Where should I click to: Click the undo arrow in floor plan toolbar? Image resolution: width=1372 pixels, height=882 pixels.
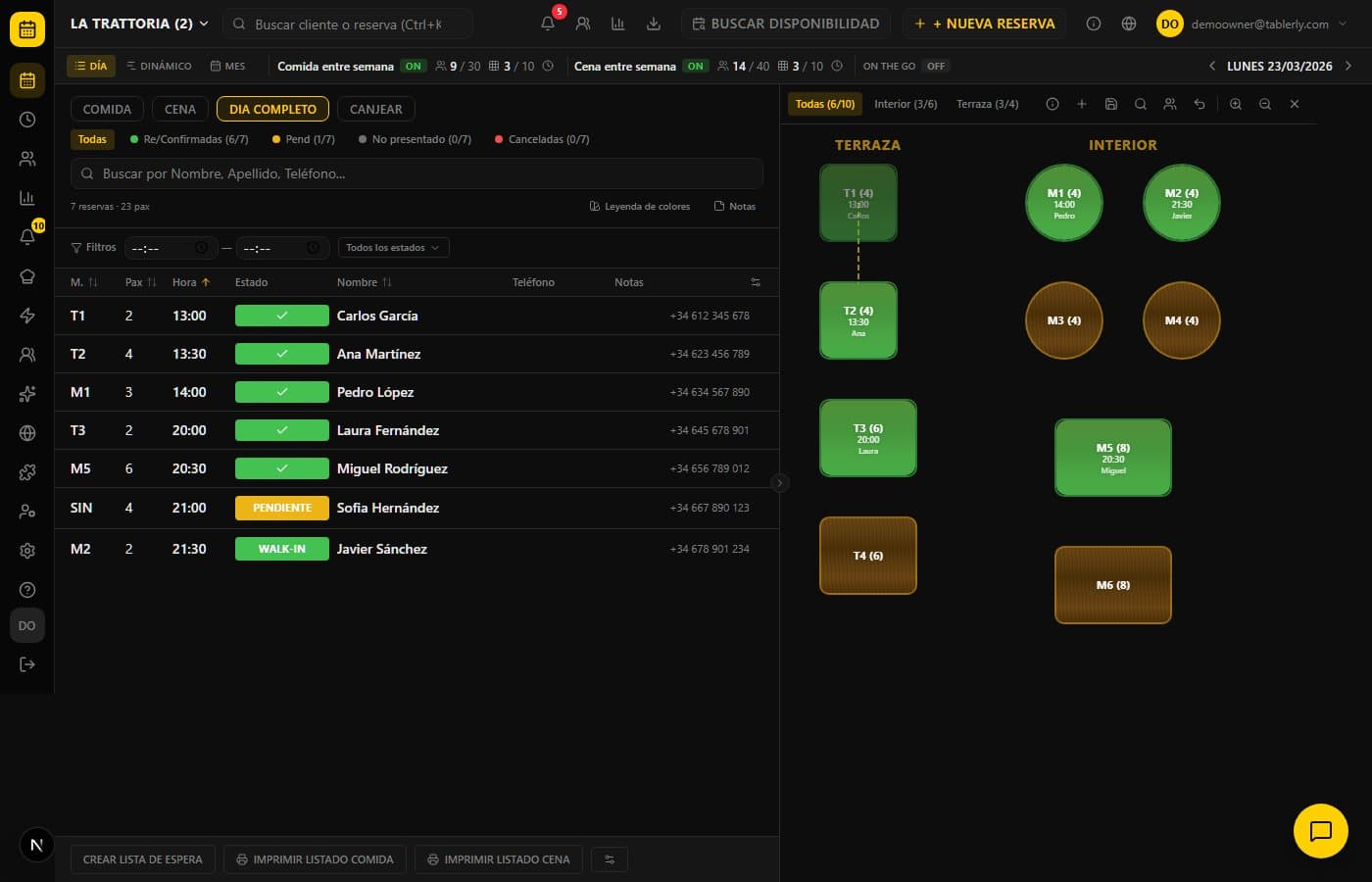tap(1200, 104)
